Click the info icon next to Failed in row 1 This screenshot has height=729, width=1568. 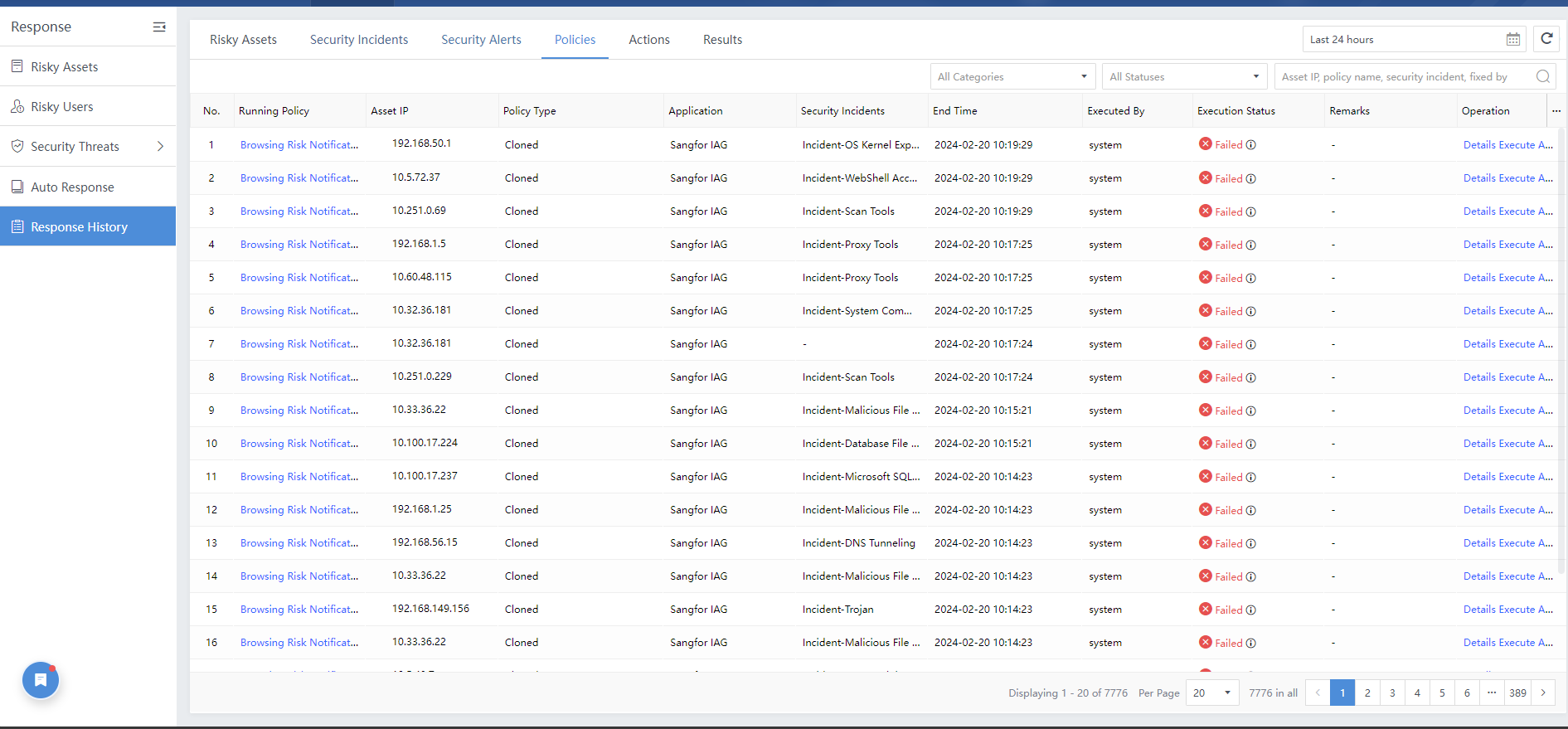(1251, 145)
